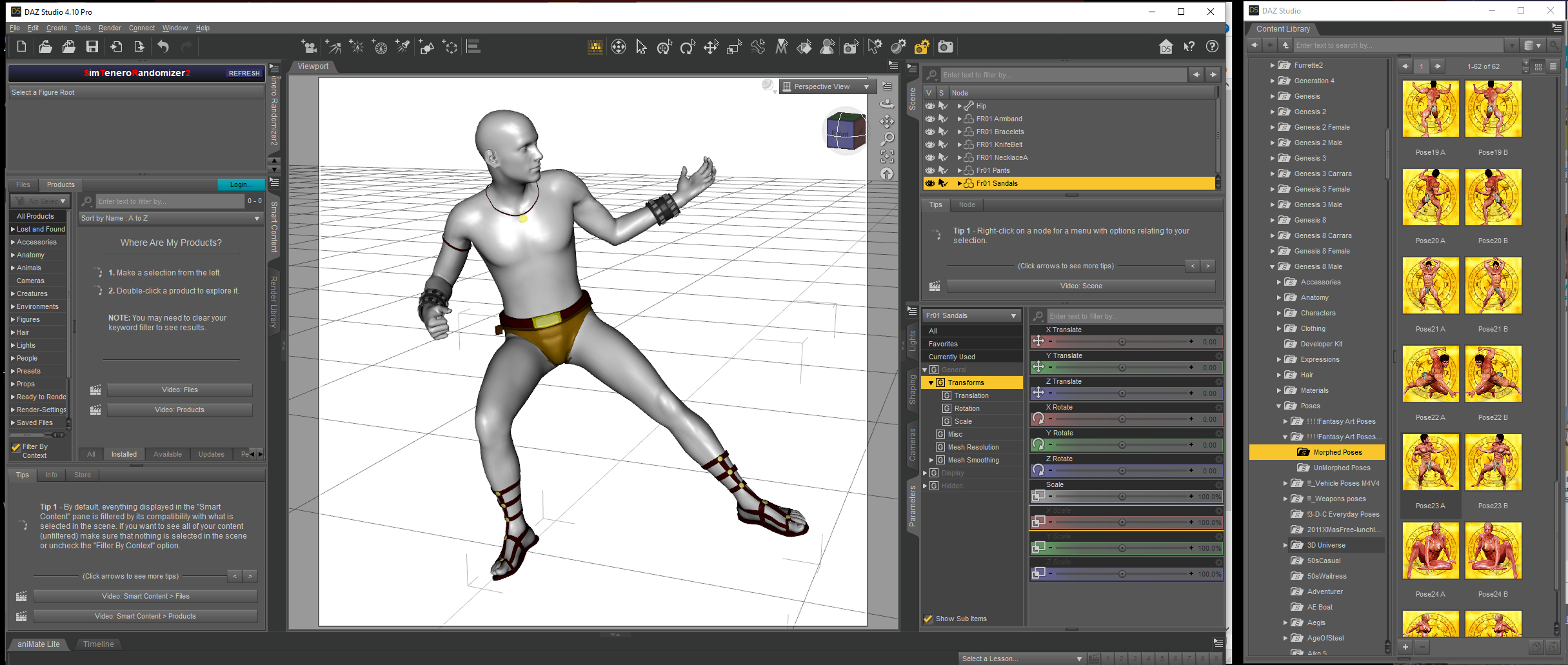Open the Render menu
Viewport: 1568px width, 665px height.
(110, 28)
